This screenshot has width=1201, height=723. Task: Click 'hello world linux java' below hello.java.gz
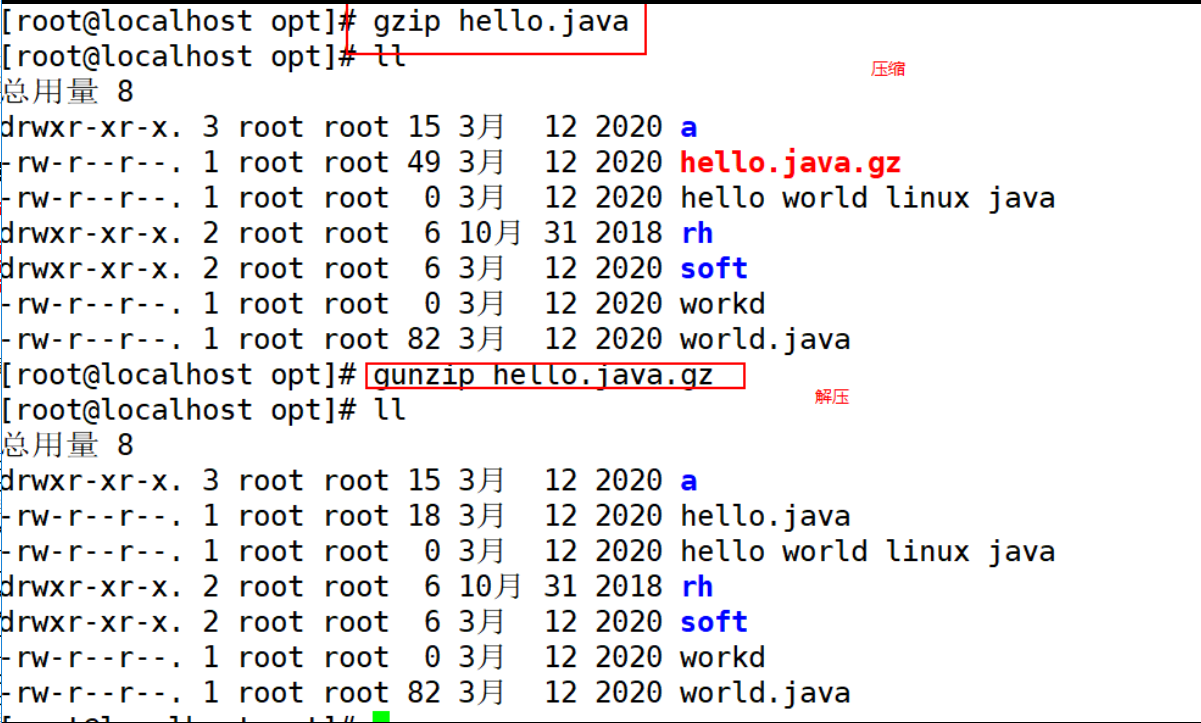pyautogui.click(x=867, y=198)
